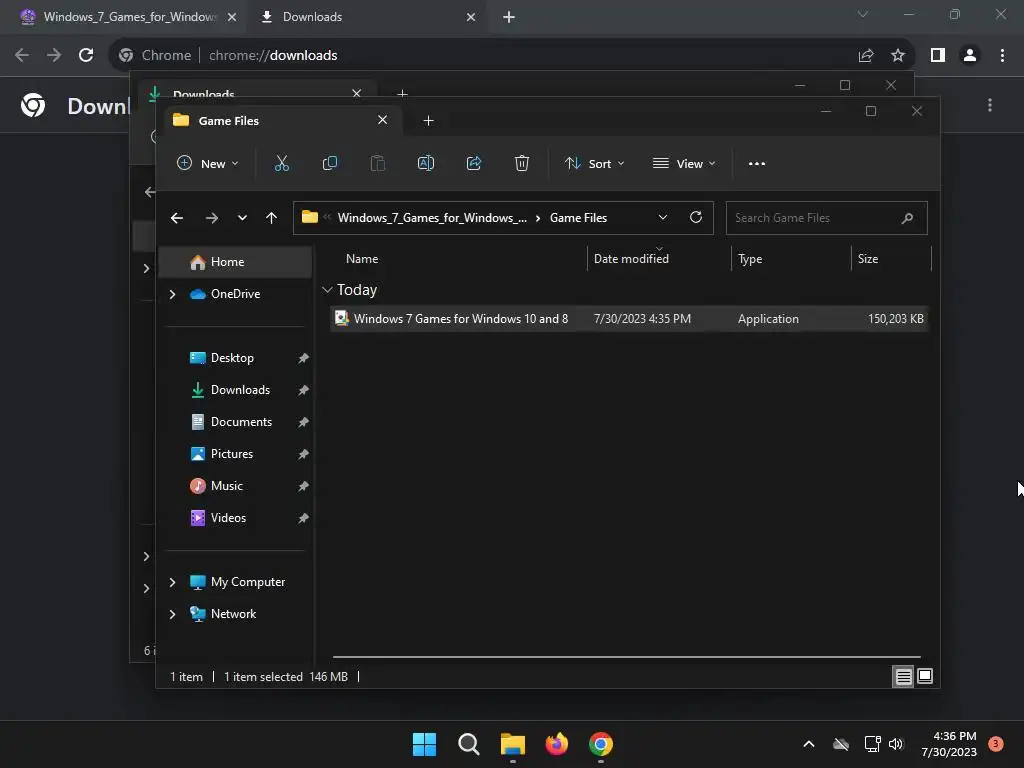Open the Chrome profile avatar menu
The height and width of the screenshot is (768, 1024).
pos(970,56)
